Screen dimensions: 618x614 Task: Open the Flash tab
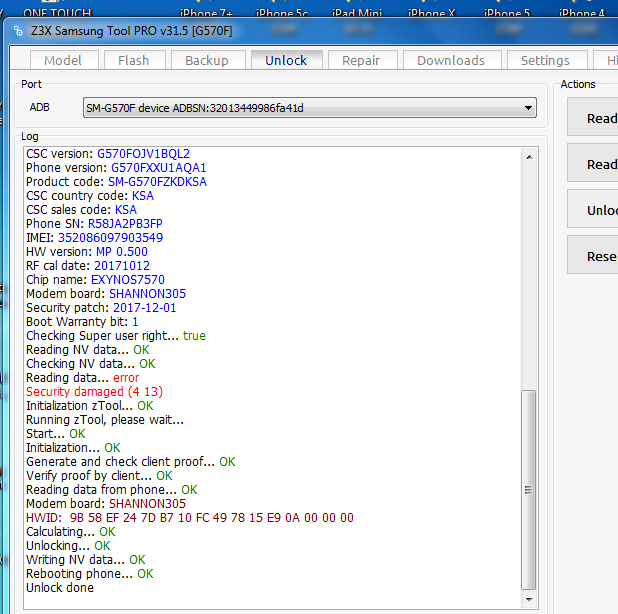[134, 60]
